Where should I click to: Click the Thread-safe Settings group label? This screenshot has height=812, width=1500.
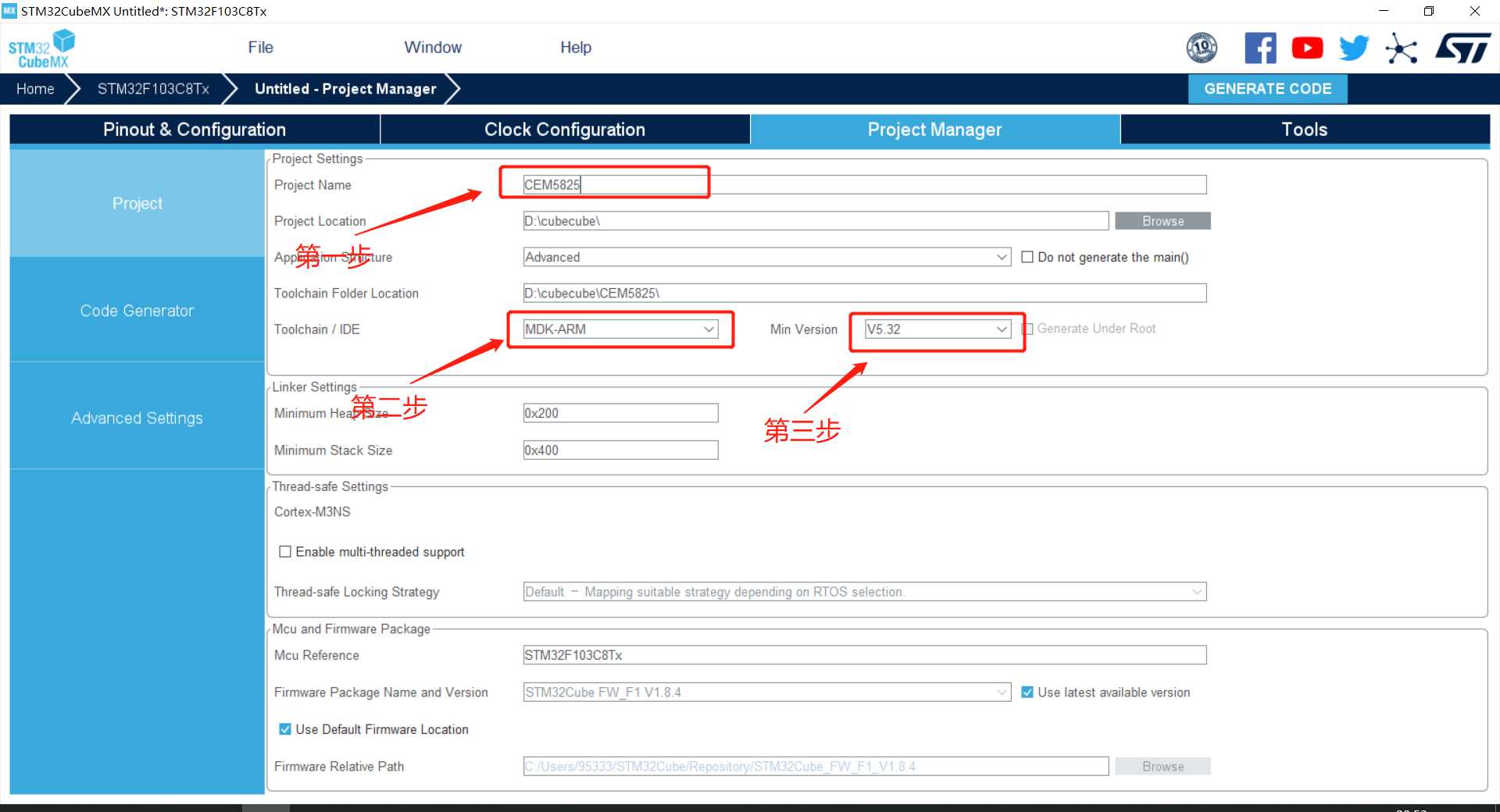point(330,486)
